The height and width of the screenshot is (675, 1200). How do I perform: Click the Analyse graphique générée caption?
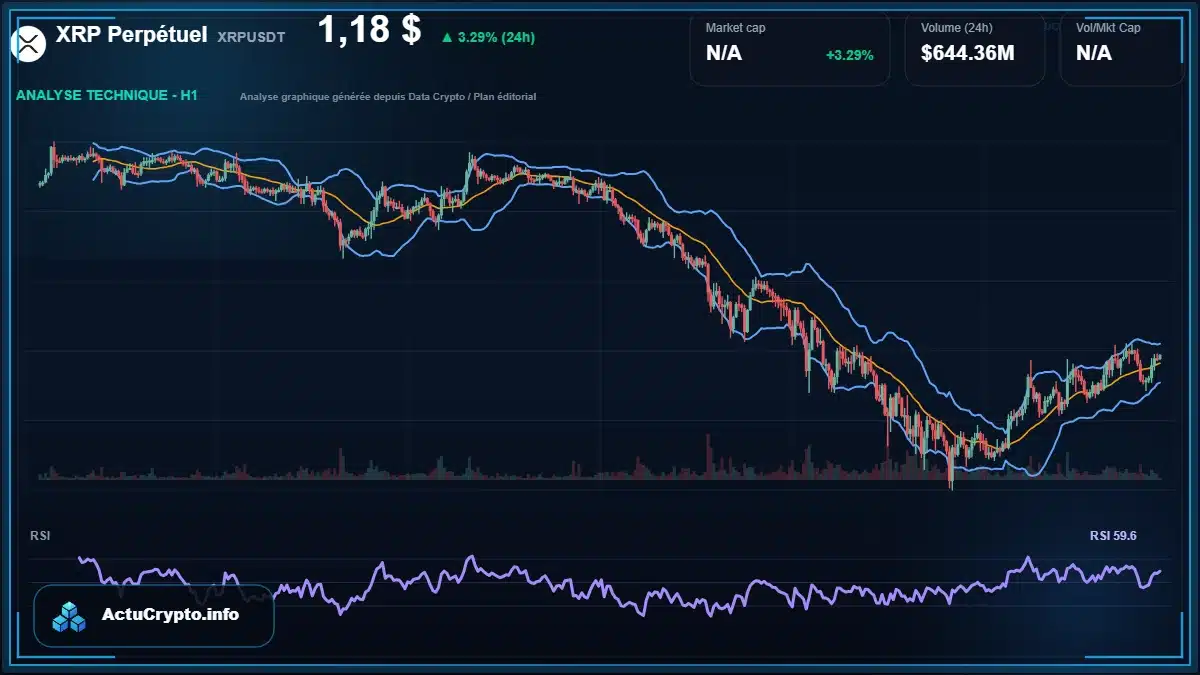click(x=388, y=97)
